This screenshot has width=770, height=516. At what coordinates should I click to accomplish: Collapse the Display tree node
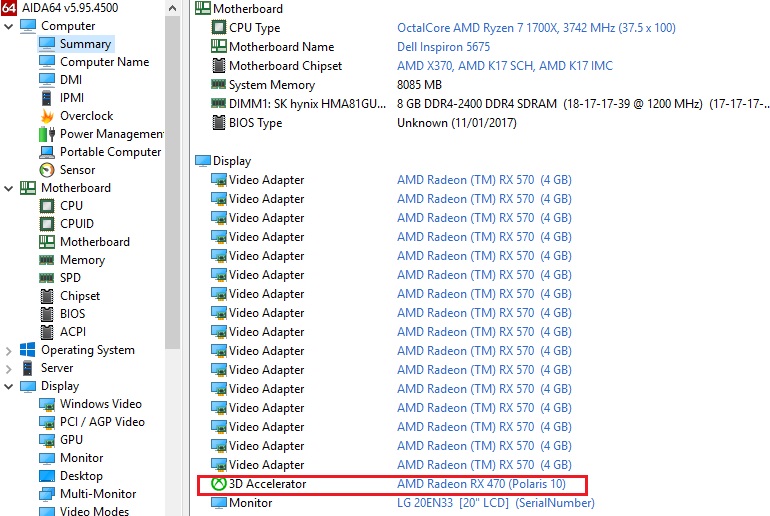[x=8, y=386]
